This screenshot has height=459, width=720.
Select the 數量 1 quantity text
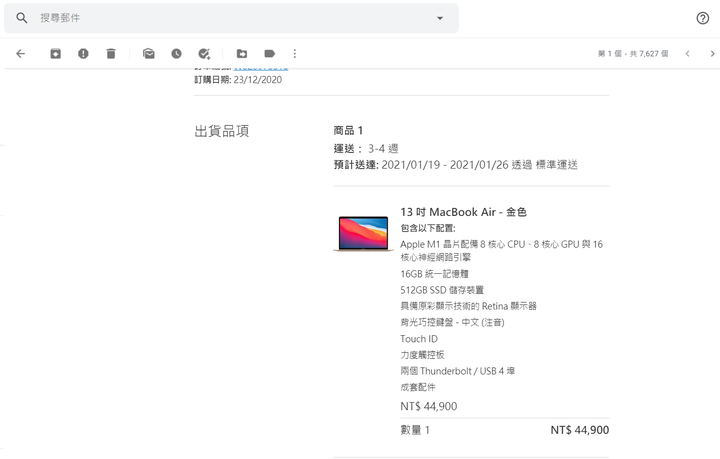point(415,430)
